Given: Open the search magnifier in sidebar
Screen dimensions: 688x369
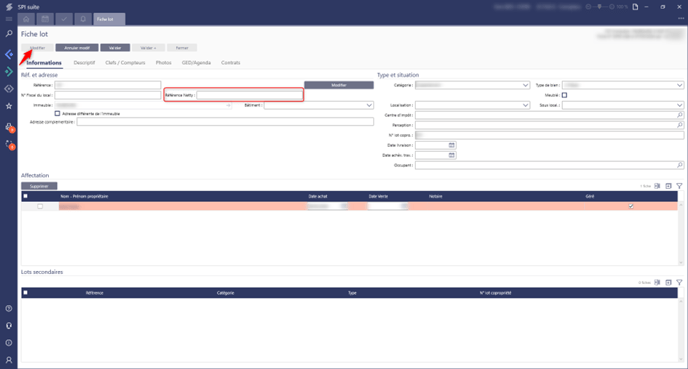Looking at the screenshot, I should click(x=9, y=34).
